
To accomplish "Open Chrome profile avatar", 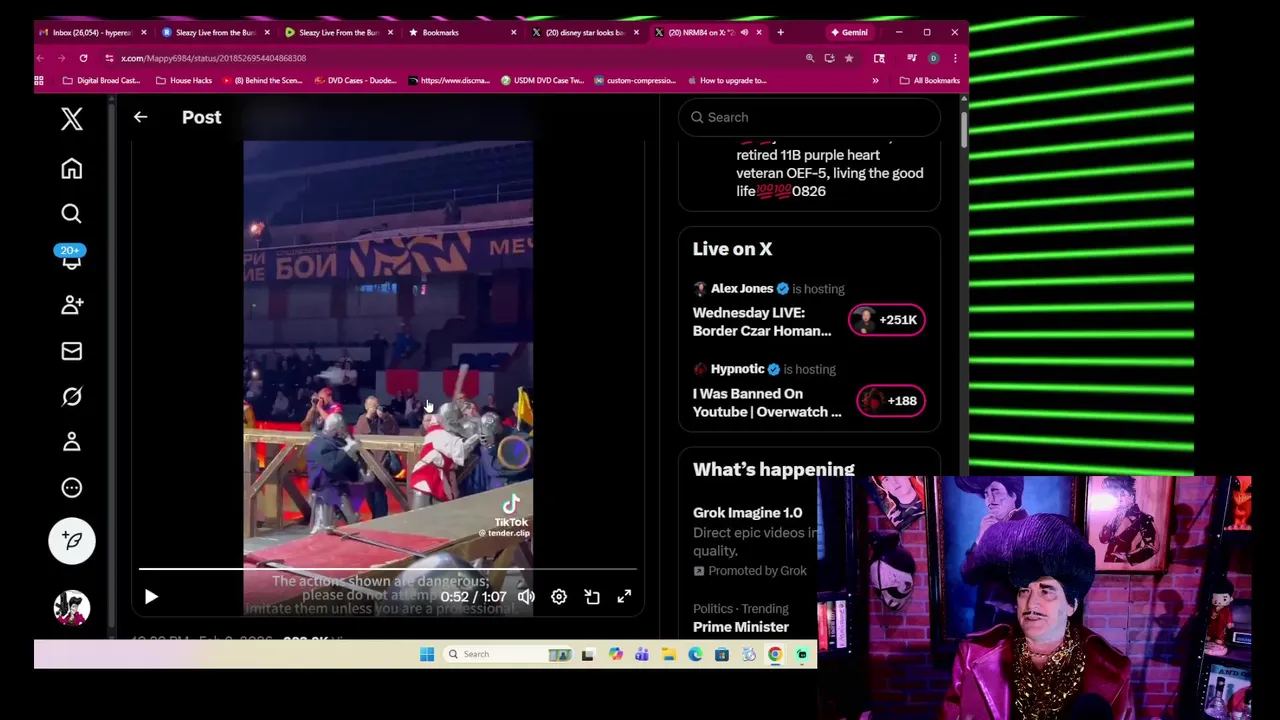I will coord(933,58).
